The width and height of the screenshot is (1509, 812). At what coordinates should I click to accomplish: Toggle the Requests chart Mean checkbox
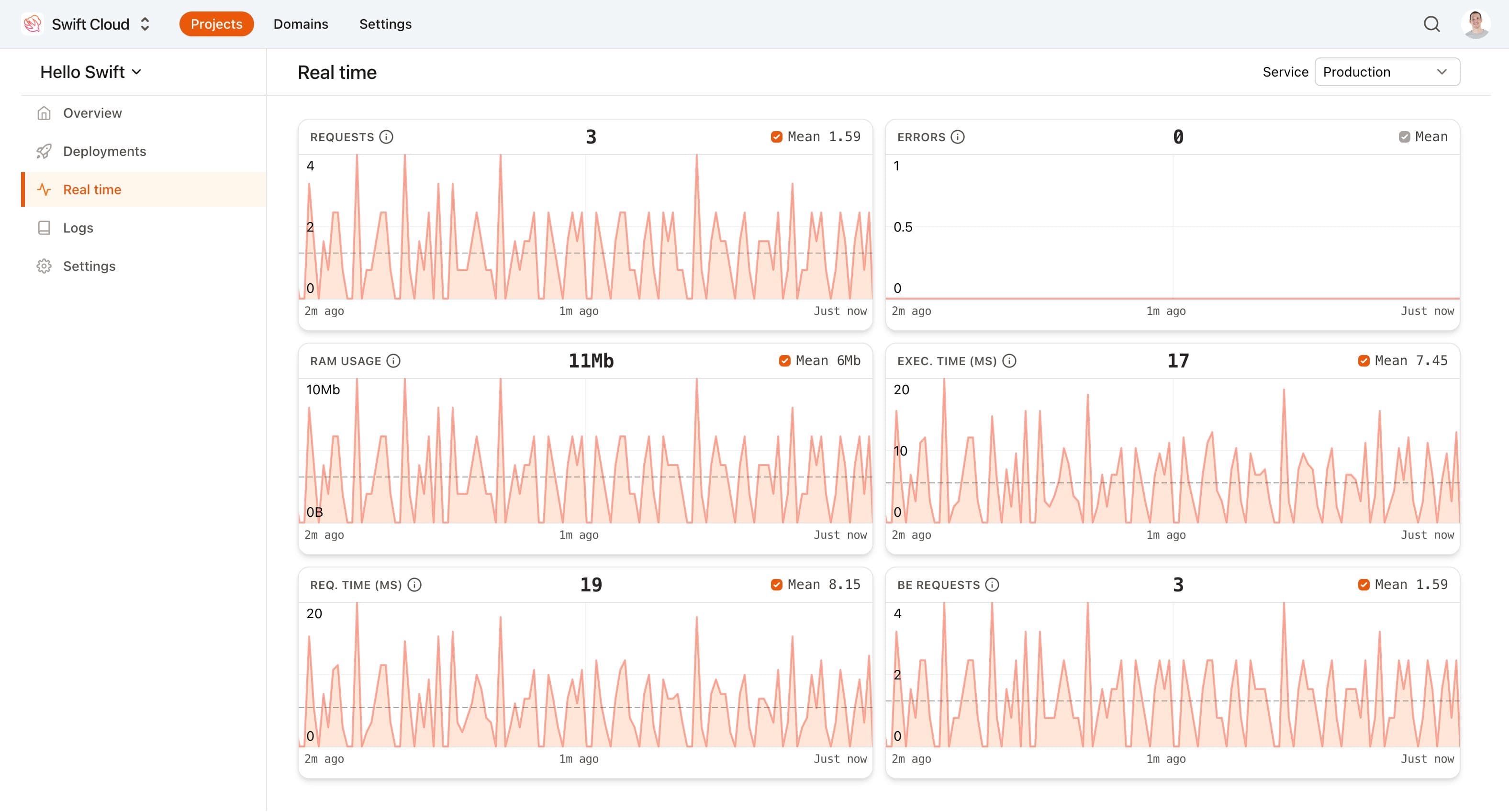click(775, 137)
